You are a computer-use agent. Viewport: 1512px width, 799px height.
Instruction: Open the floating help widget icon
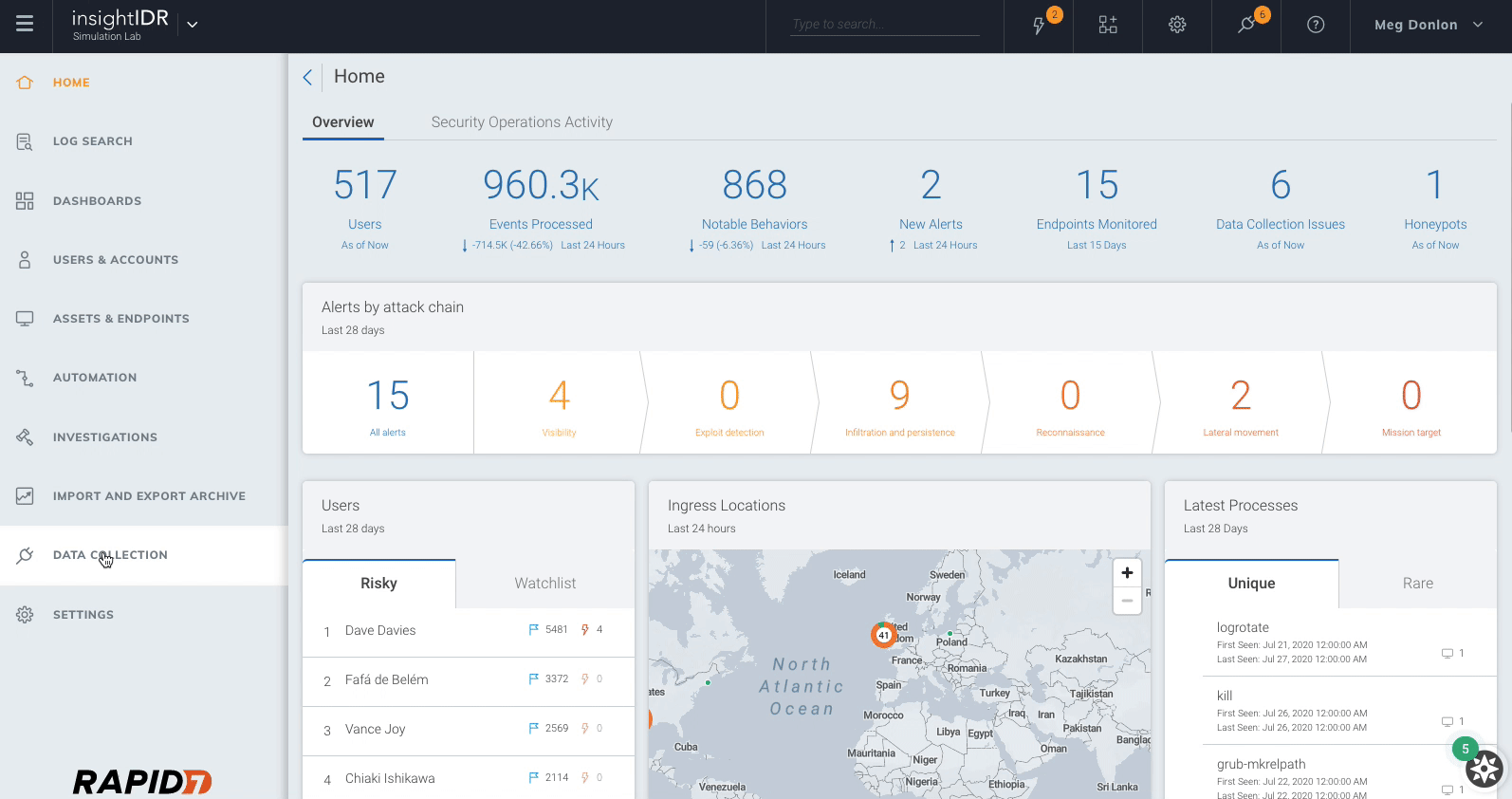coord(1484,768)
